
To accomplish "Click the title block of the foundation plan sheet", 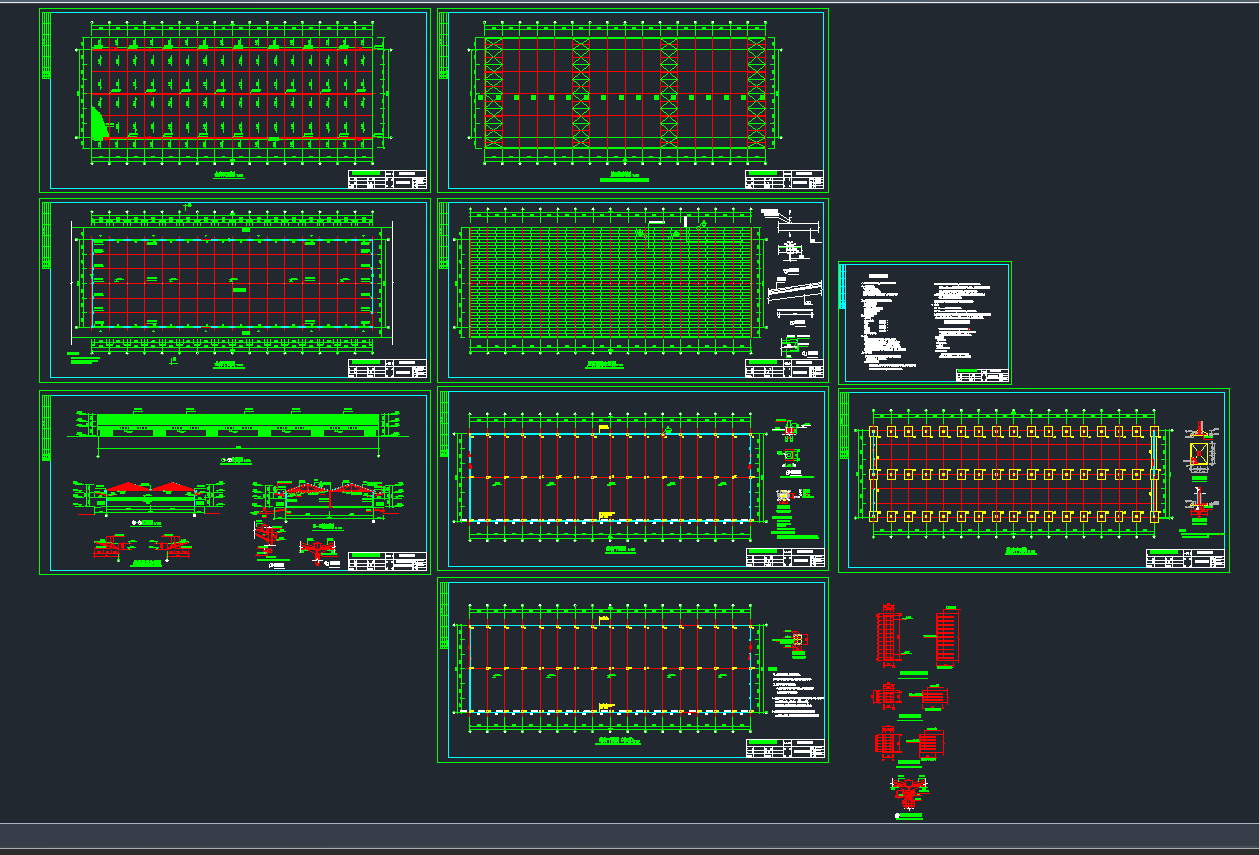I will tap(1186, 559).
